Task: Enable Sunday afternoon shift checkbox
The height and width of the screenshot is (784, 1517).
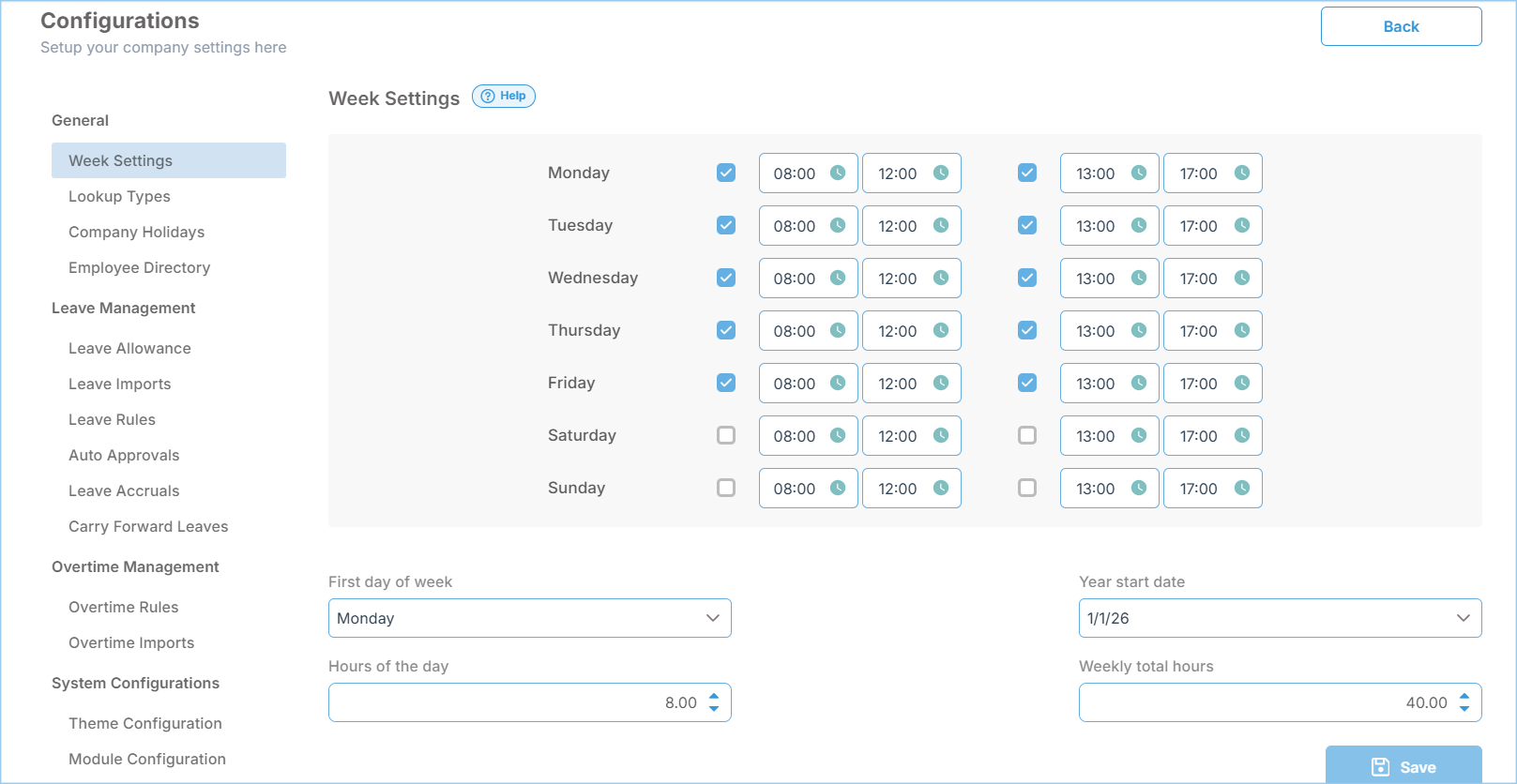Action: [x=1027, y=488]
